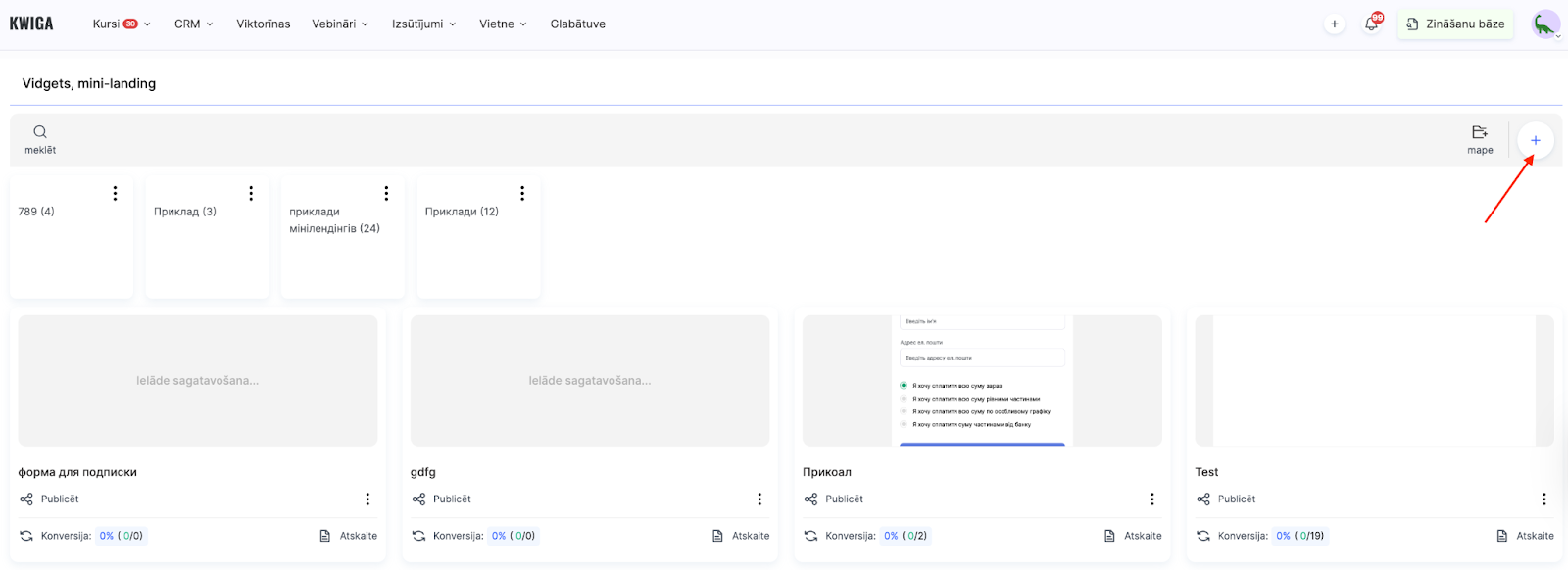Open the Прикоал widget thumbnail preview
The image size is (1568, 570).
[982, 381]
